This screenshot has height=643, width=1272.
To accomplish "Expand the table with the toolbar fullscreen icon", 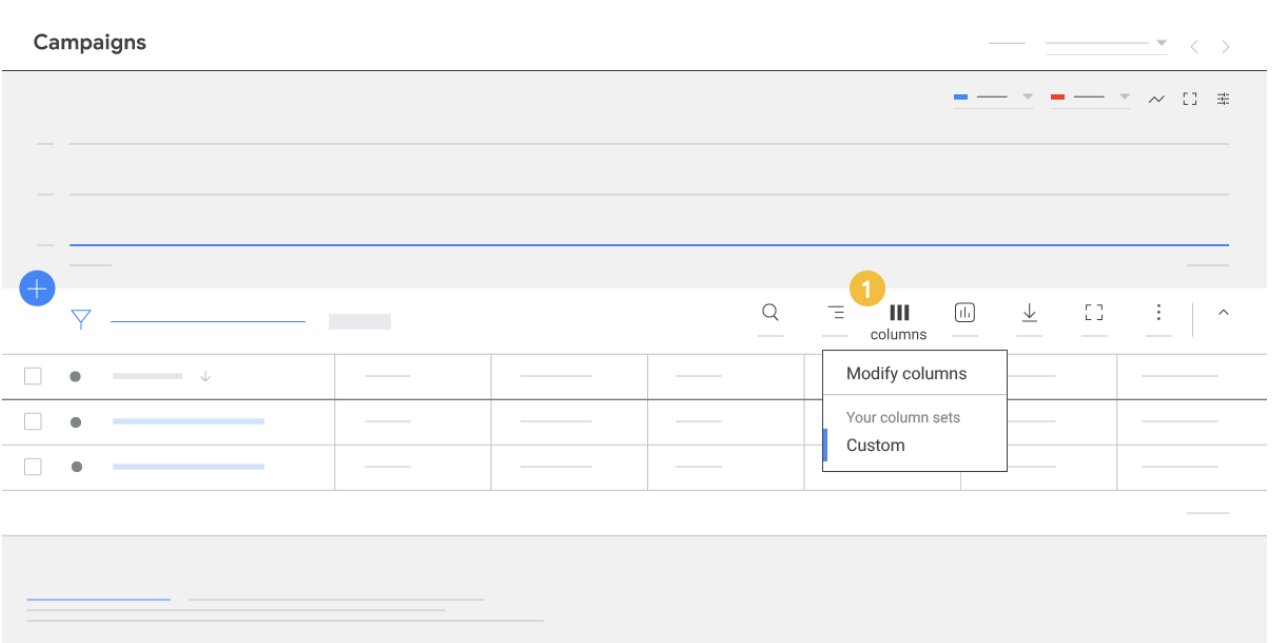I will (x=1094, y=313).
